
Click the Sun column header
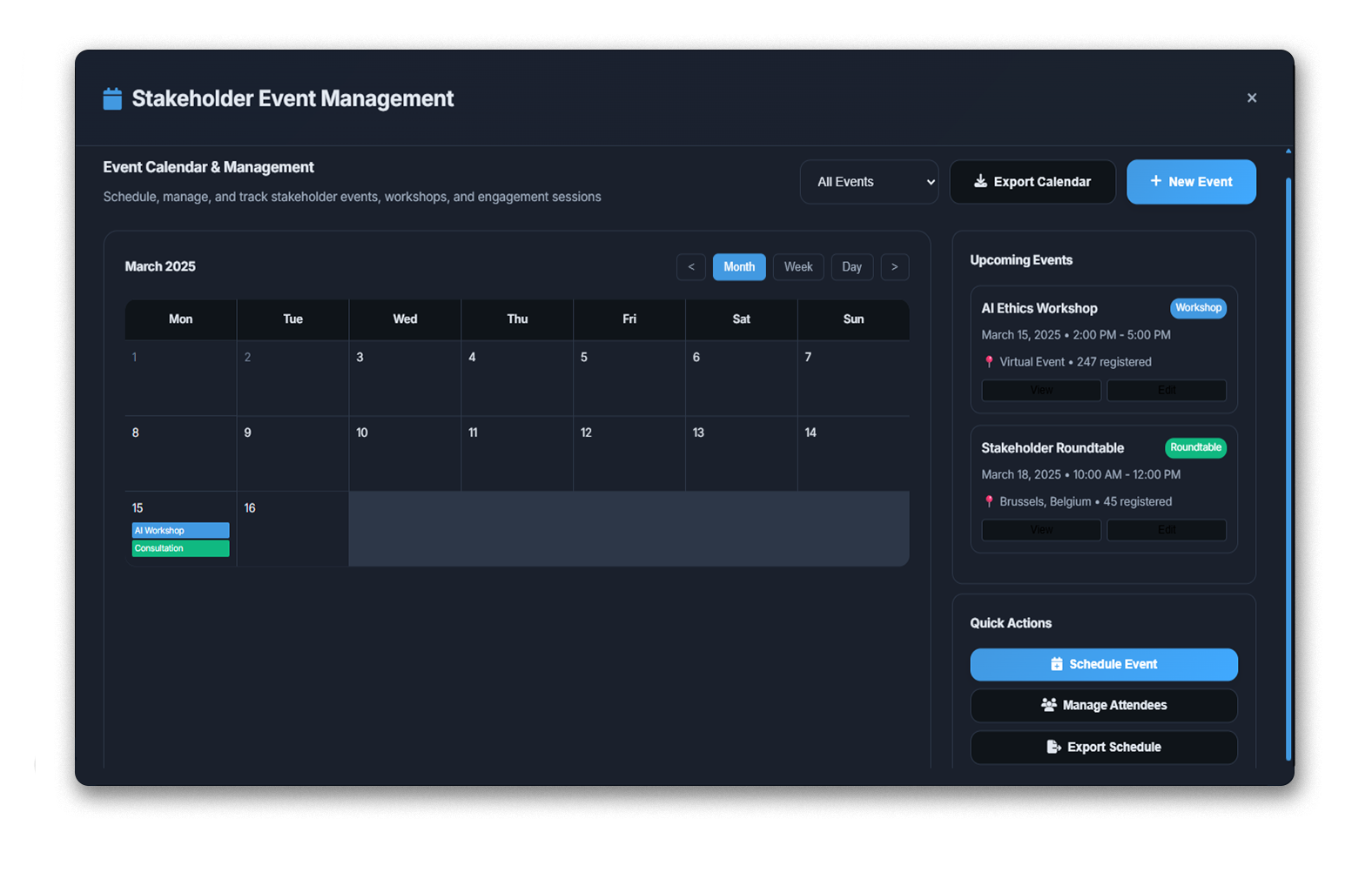click(x=854, y=319)
